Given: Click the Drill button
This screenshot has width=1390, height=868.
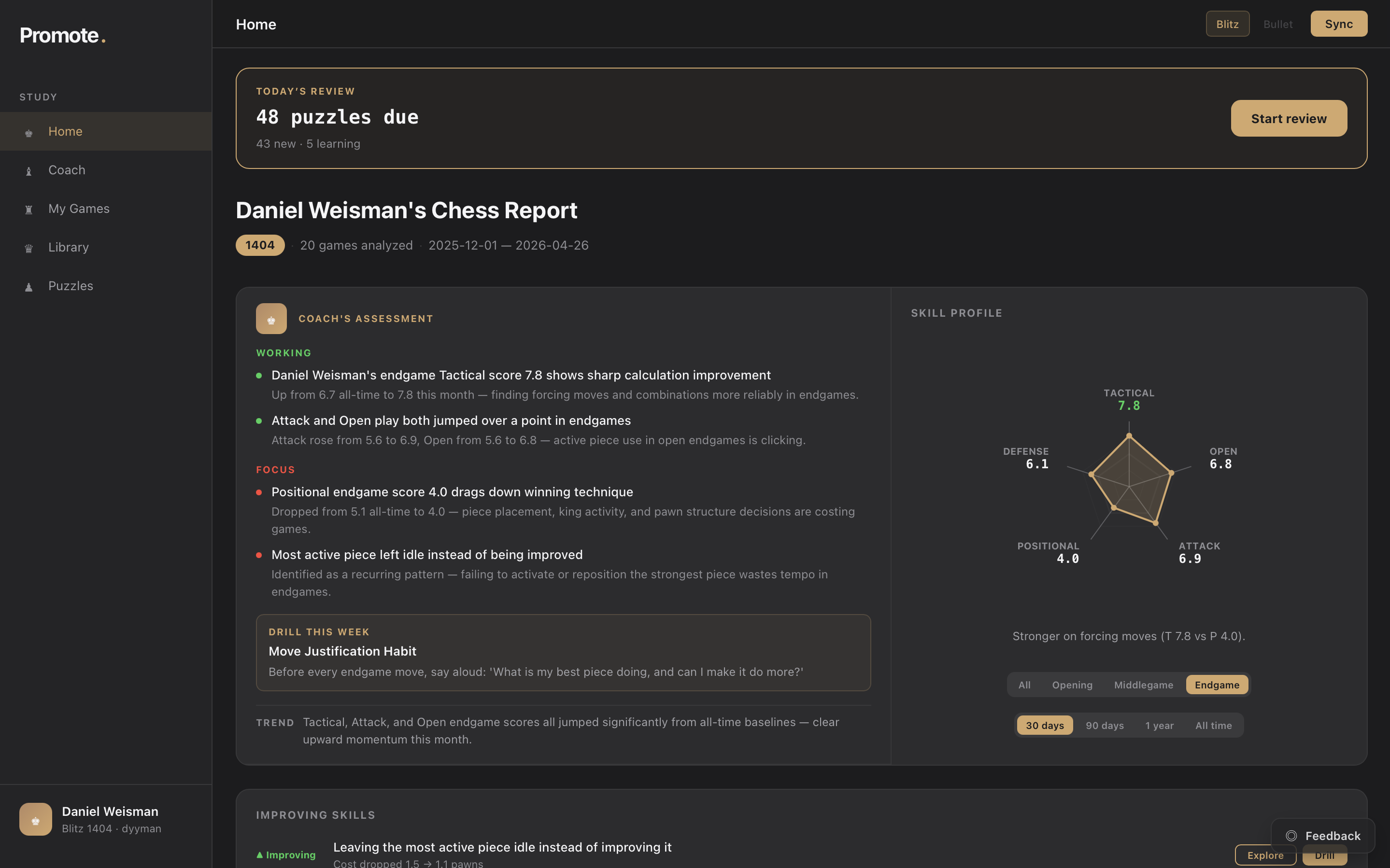Looking at the screenshot, I should pyautogui.click(x=1324, y=855).
